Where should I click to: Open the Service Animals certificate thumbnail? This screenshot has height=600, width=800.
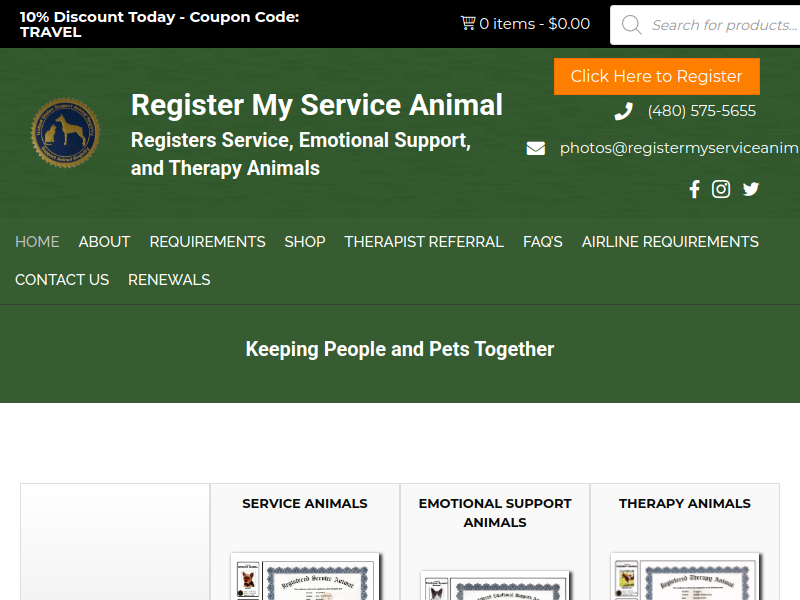(305, 577)
